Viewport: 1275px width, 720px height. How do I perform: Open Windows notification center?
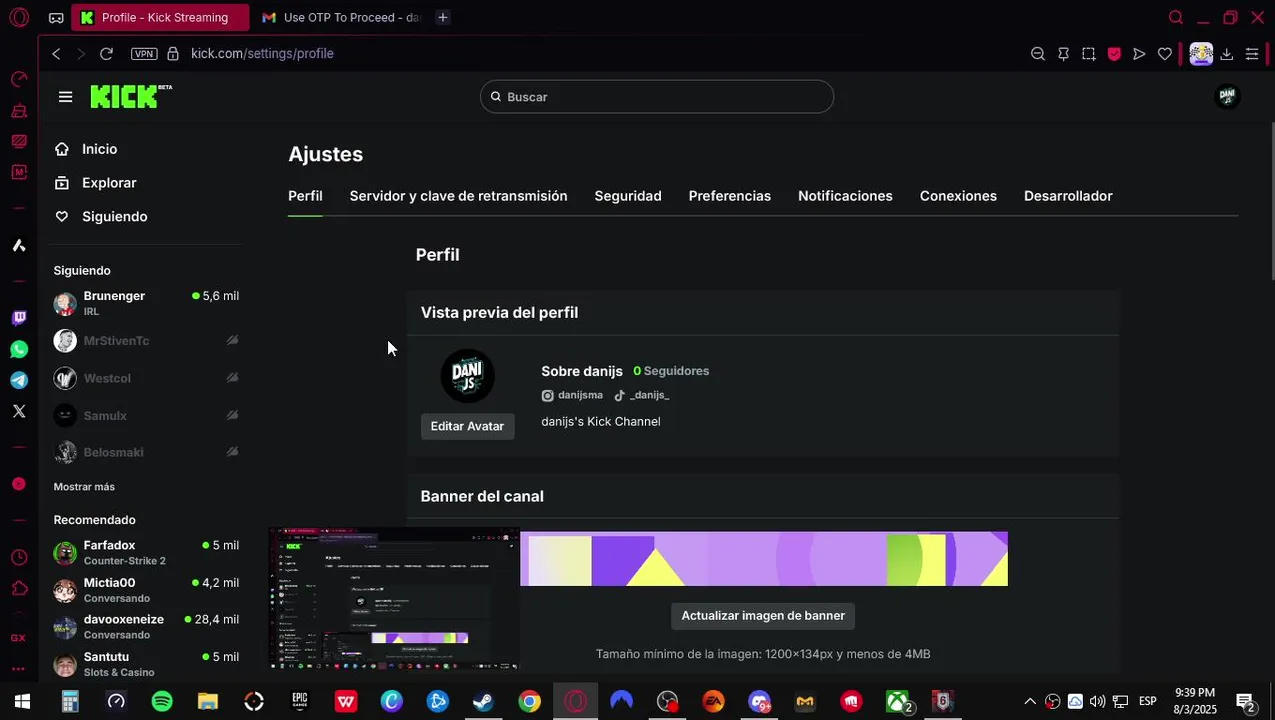1245,702
